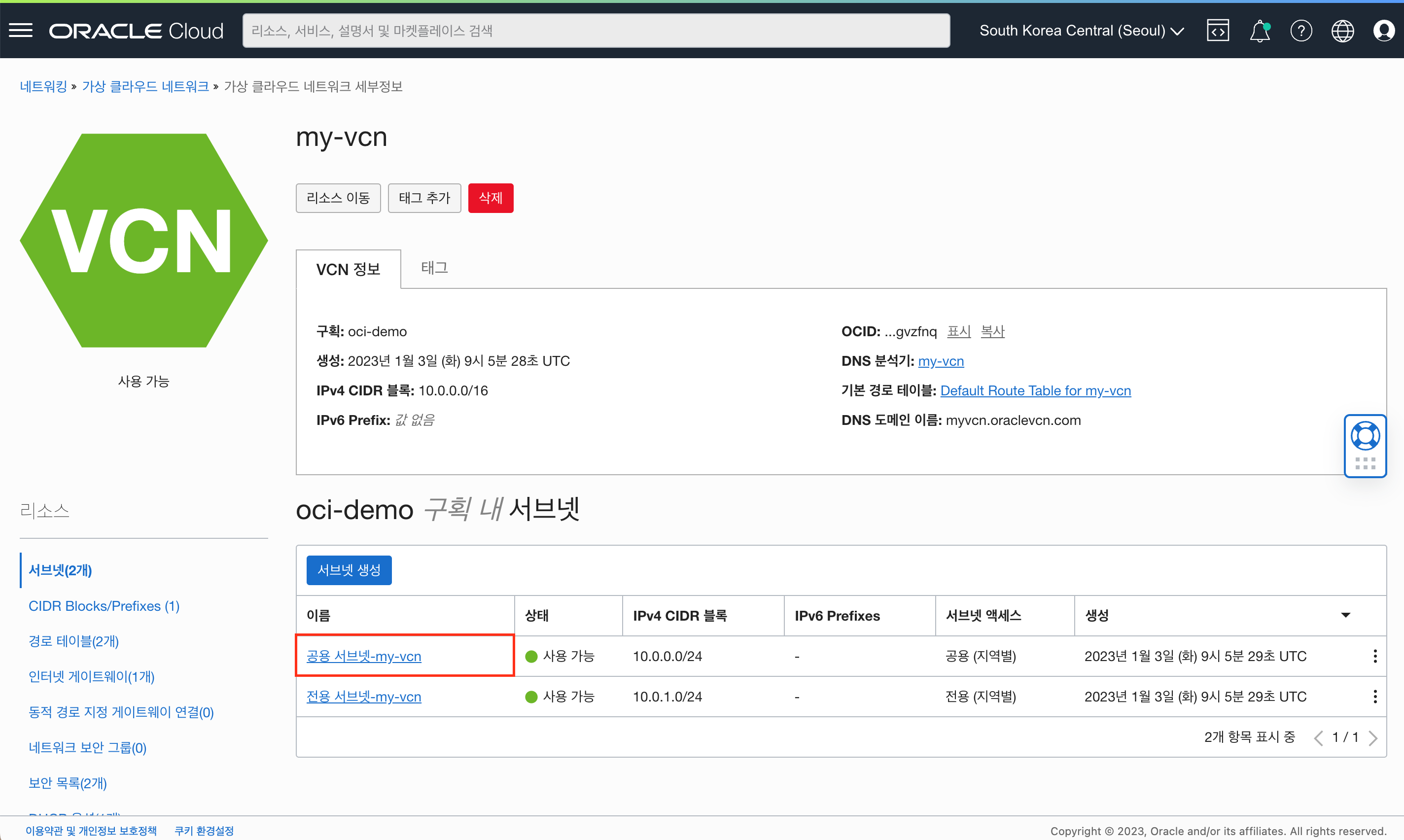Click the 공용 (지역별) access cell
1404x840 pixels.
(981, 656)
